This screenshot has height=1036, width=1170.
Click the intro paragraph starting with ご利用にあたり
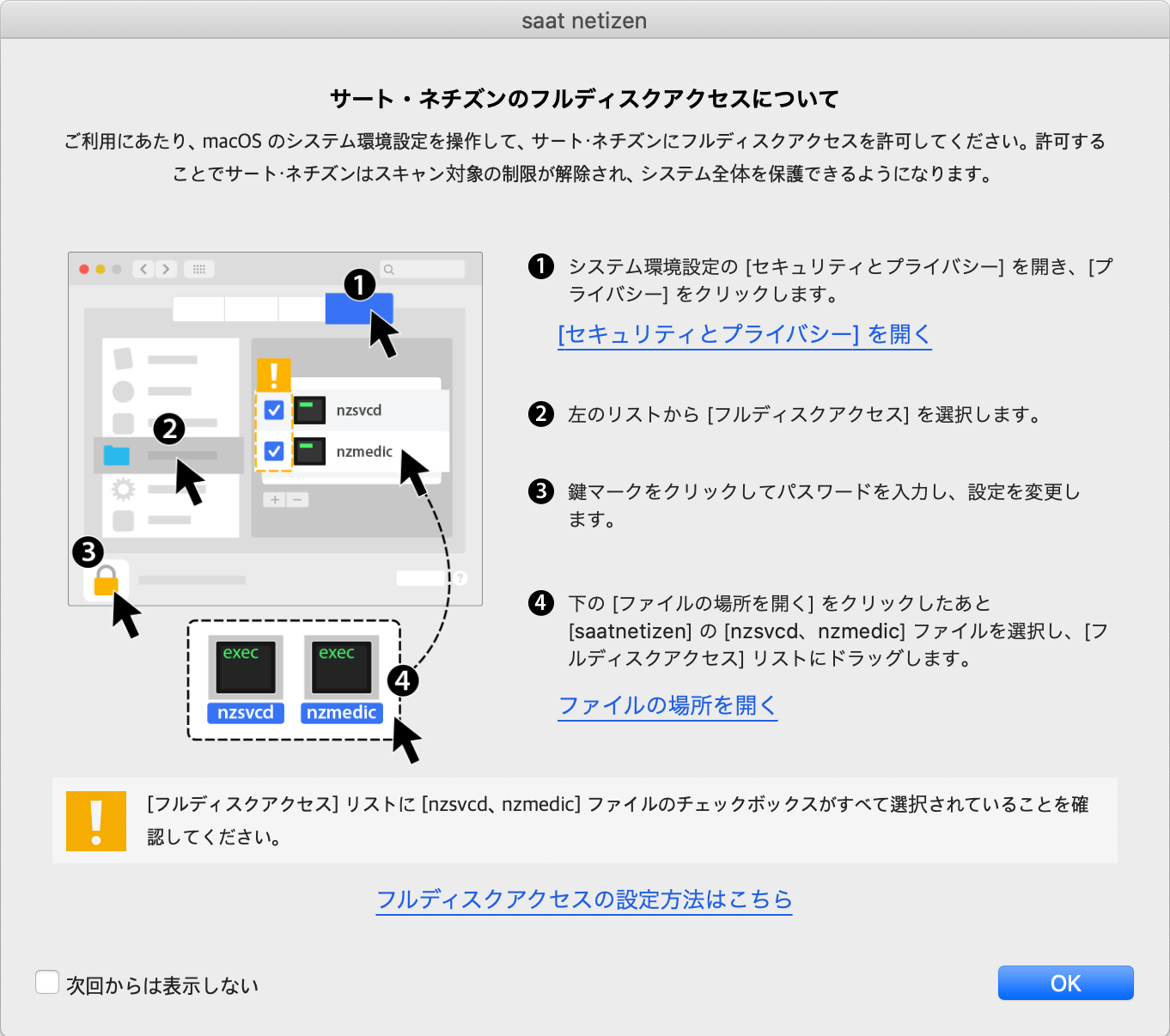pyautogui.click(x=584, y=157)
